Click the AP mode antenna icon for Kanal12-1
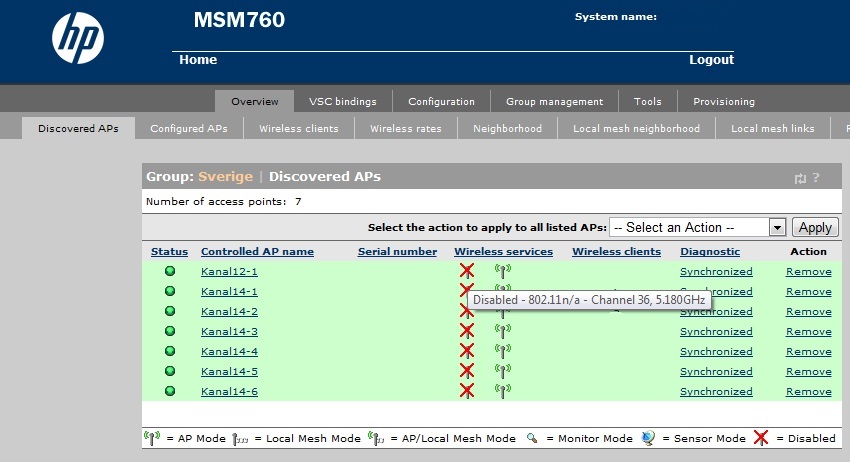The width and height of the screenshot is (850, 462). (503, 271)
